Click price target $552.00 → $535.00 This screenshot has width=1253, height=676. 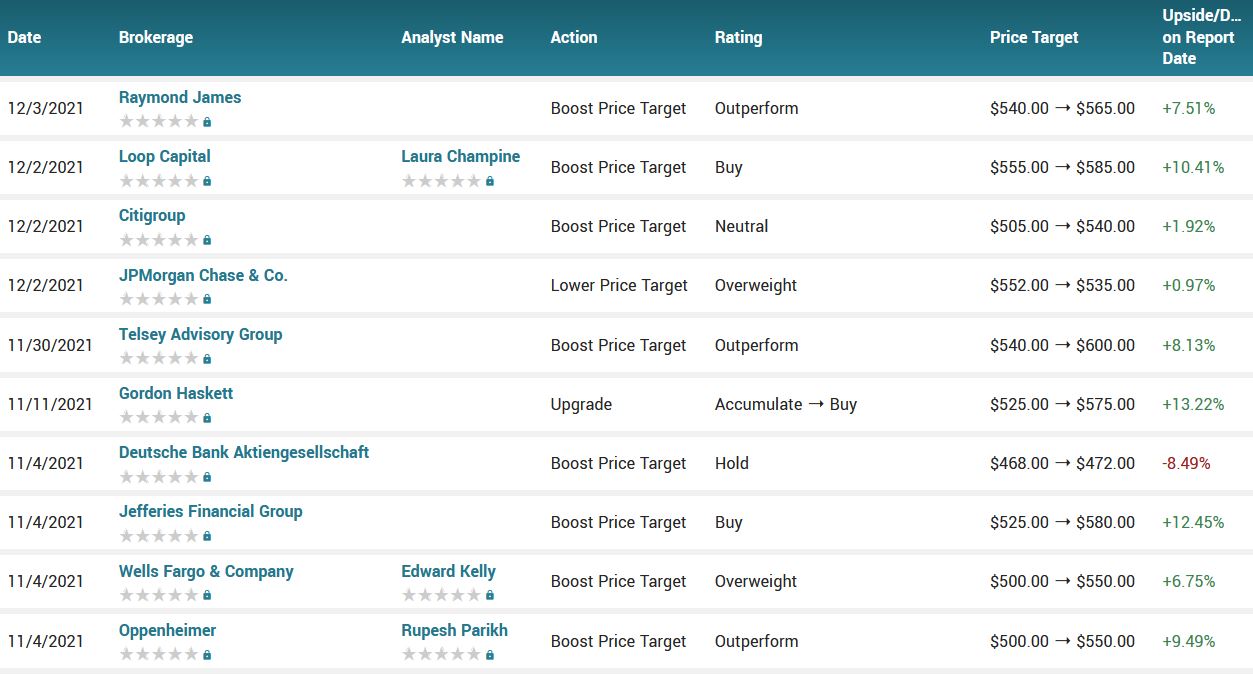tap(1062, 285)
